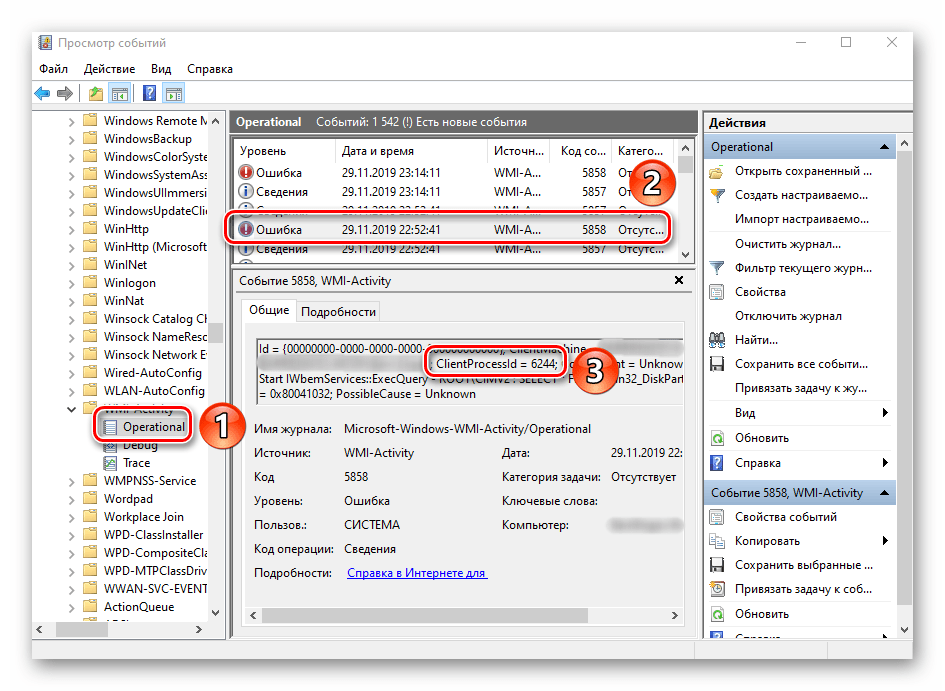Click the error icon in 23:14:11 Ошибка row
The height and width of the screenshot is (691, 945).
[x=246, y=172]
